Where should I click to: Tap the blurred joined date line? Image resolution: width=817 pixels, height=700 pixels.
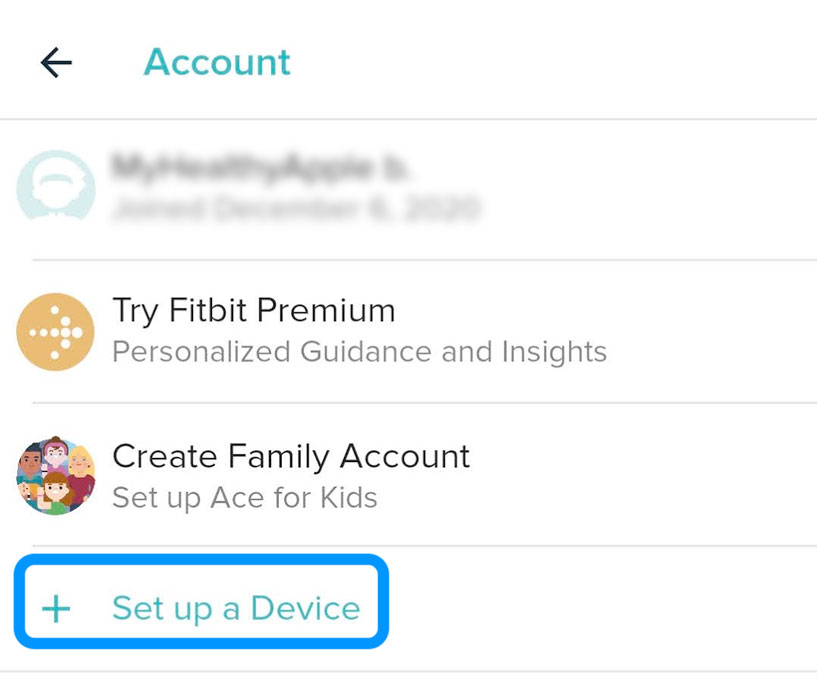(295, 208)
